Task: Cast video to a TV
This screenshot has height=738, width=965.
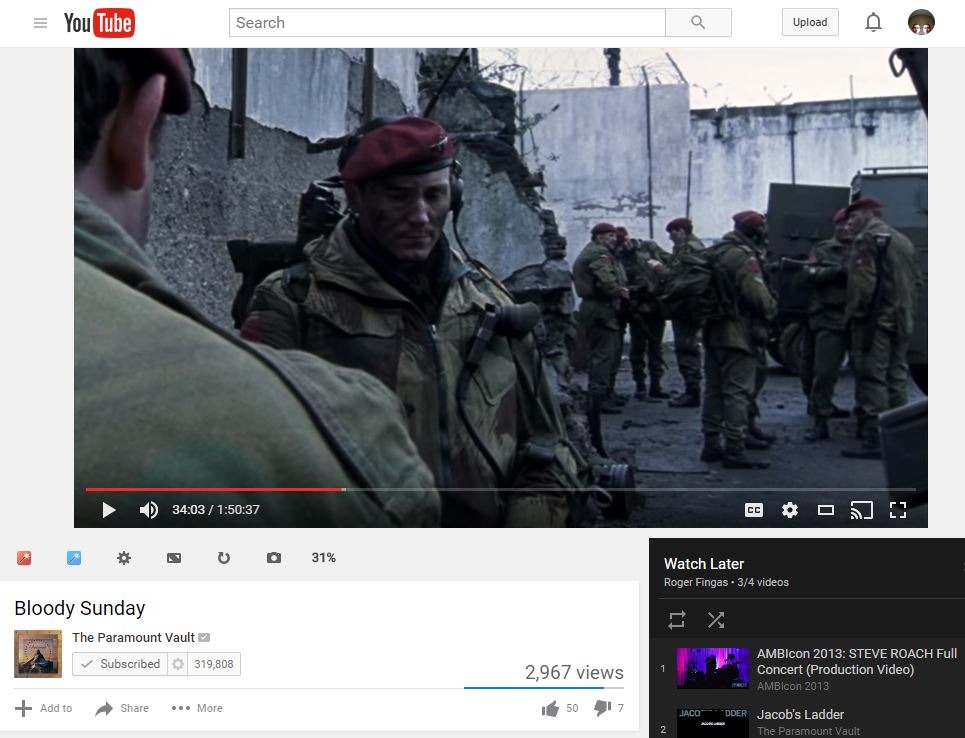Action: click(x=862, y=510)
